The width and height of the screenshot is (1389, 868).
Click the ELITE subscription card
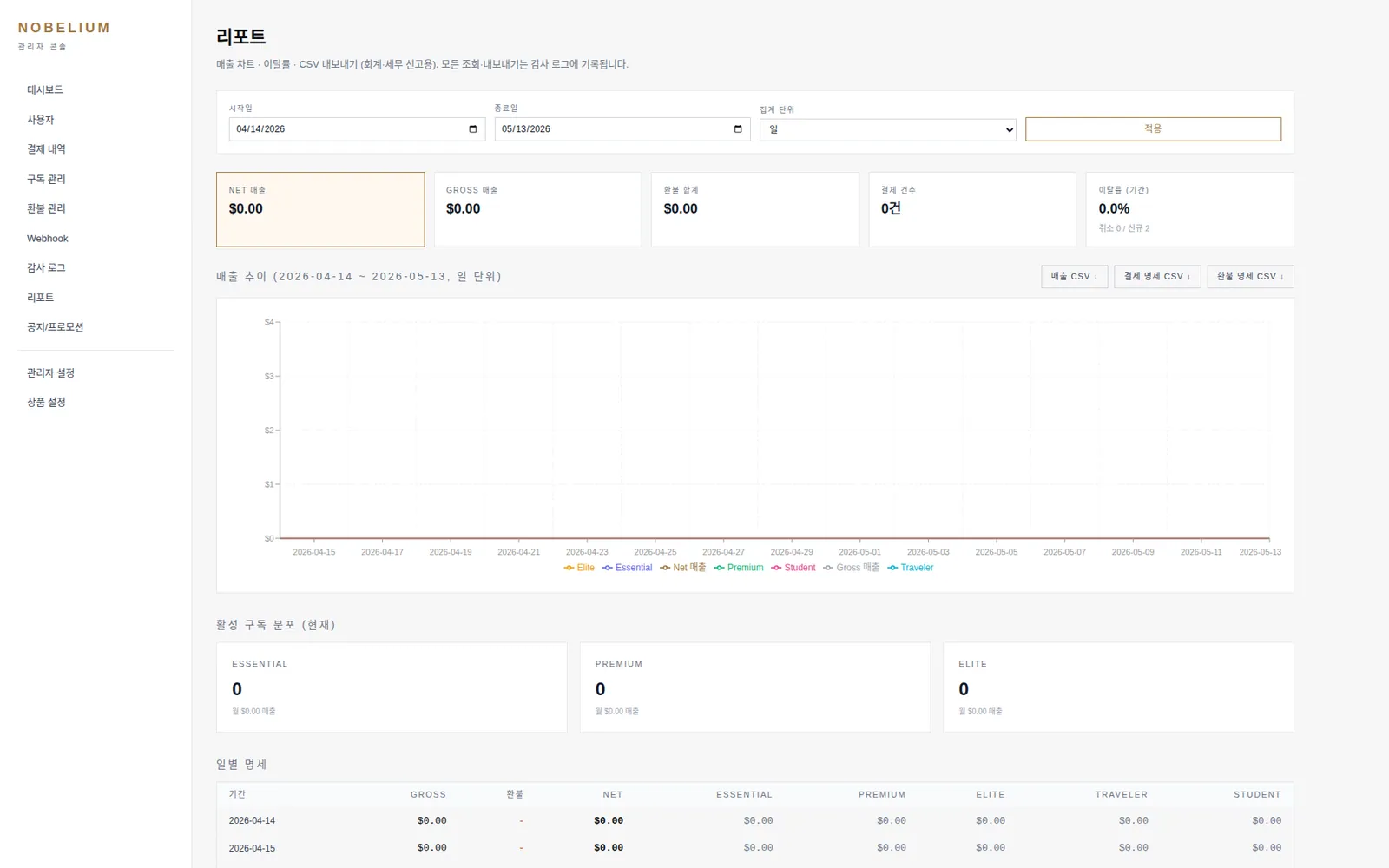1119,687
